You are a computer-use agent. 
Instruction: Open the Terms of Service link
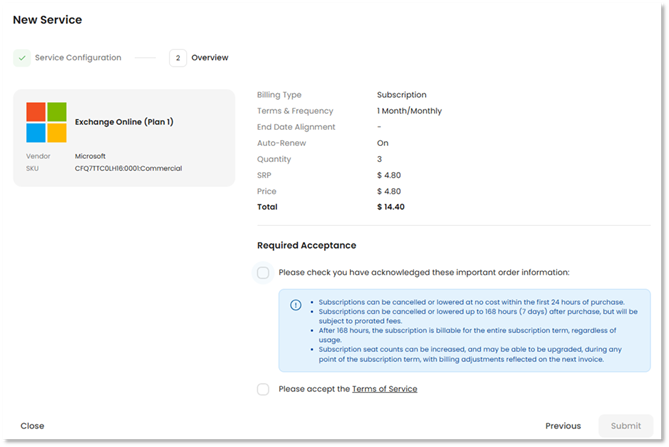tap(384, 389)
